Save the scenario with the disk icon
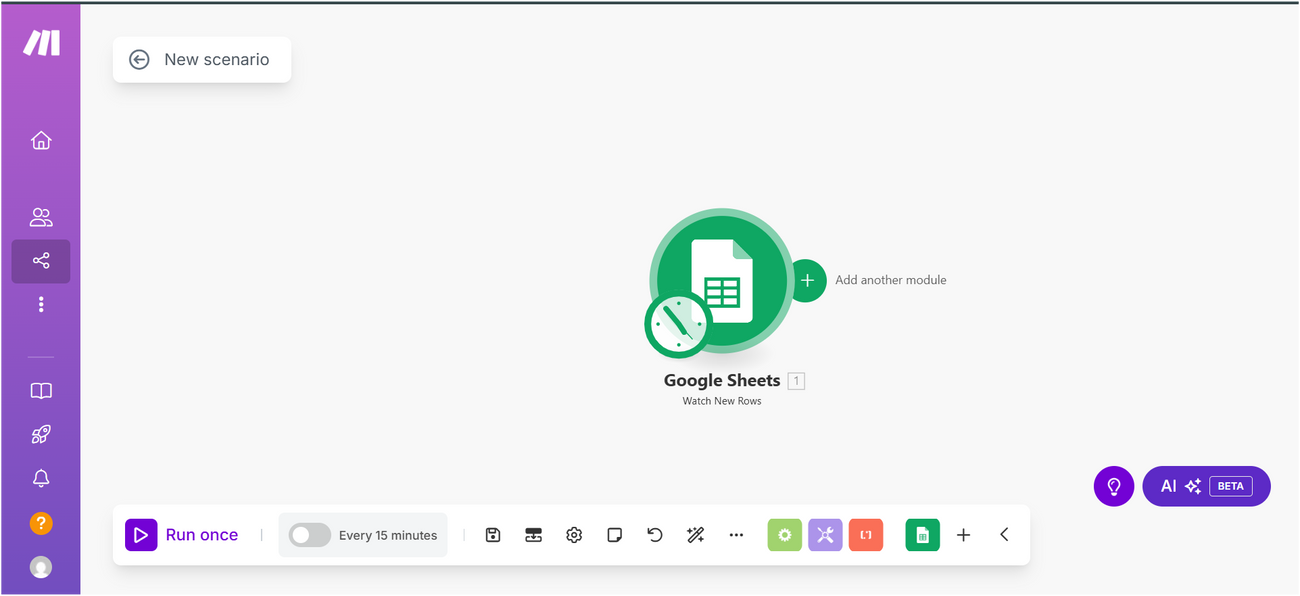1300x596 pixels. [x=493, y=535]
